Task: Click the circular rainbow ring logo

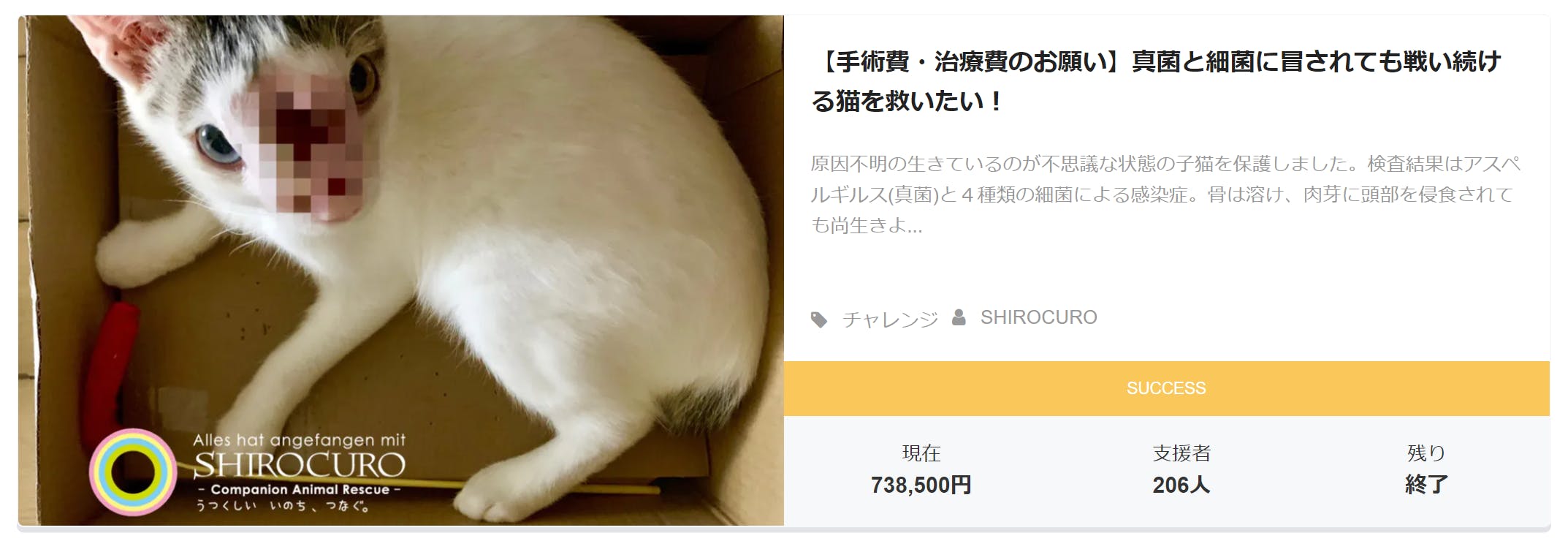Action: [133, 472]
